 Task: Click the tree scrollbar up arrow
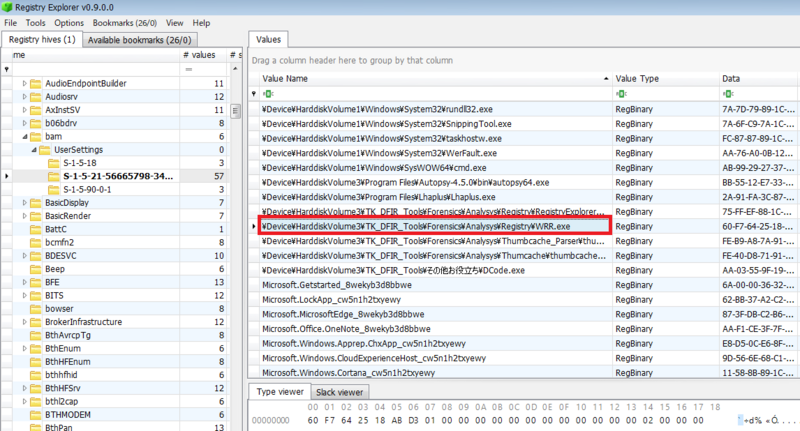(235, 69)
